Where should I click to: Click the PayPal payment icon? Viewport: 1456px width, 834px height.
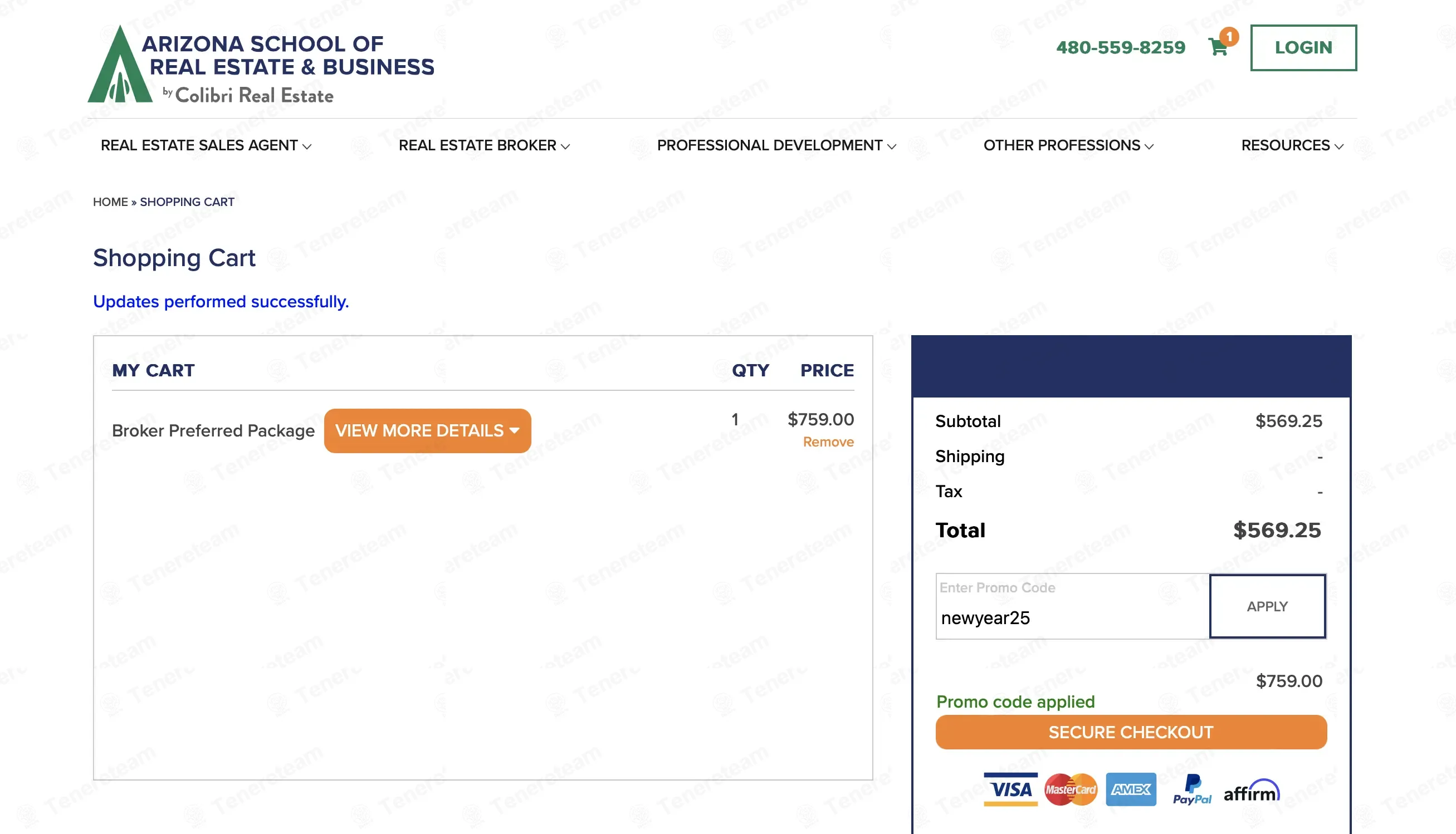[x=1192, y=789]
